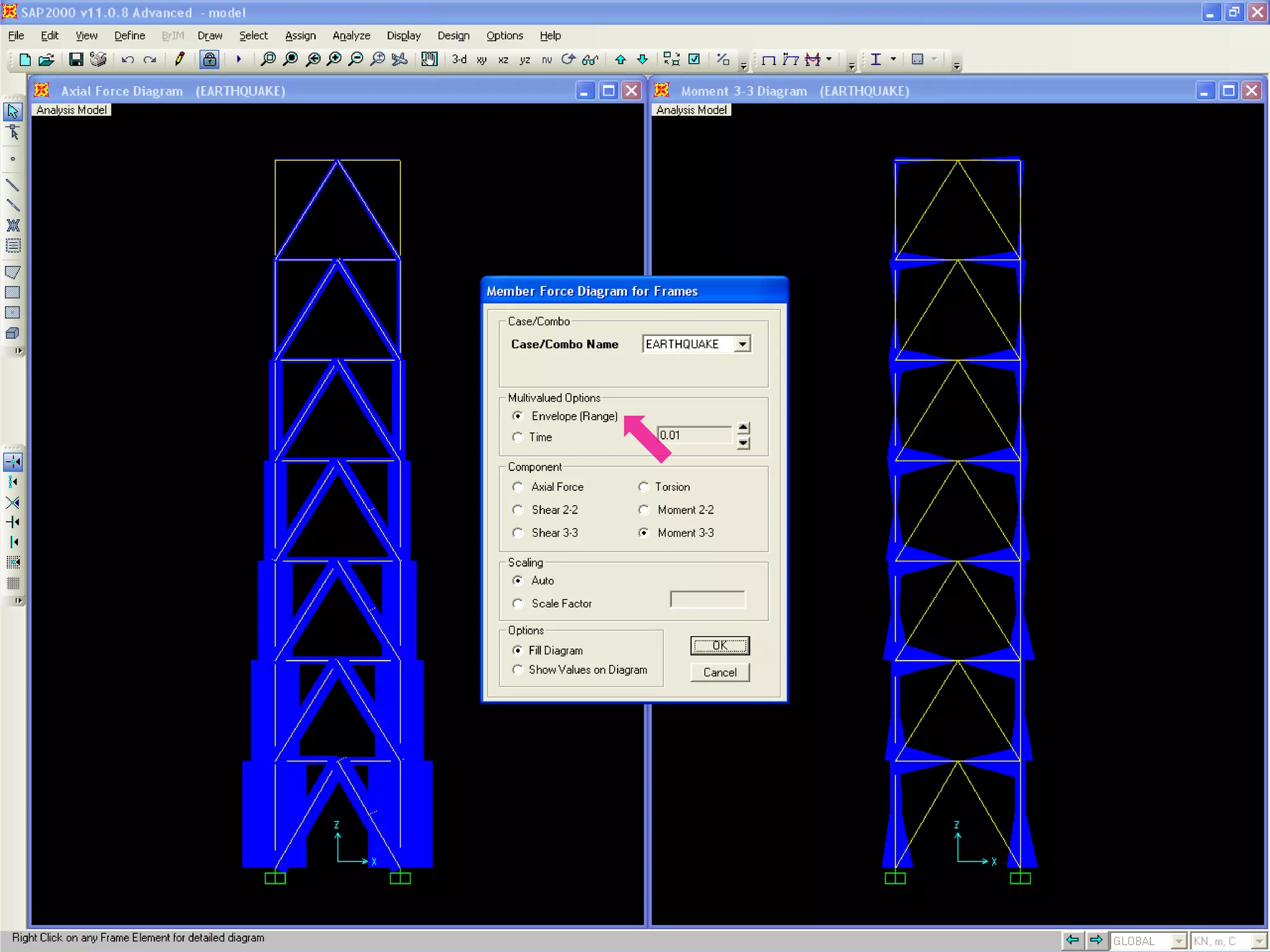Open the Analyze menu
1270x952 pixels.
coord(351,35)
